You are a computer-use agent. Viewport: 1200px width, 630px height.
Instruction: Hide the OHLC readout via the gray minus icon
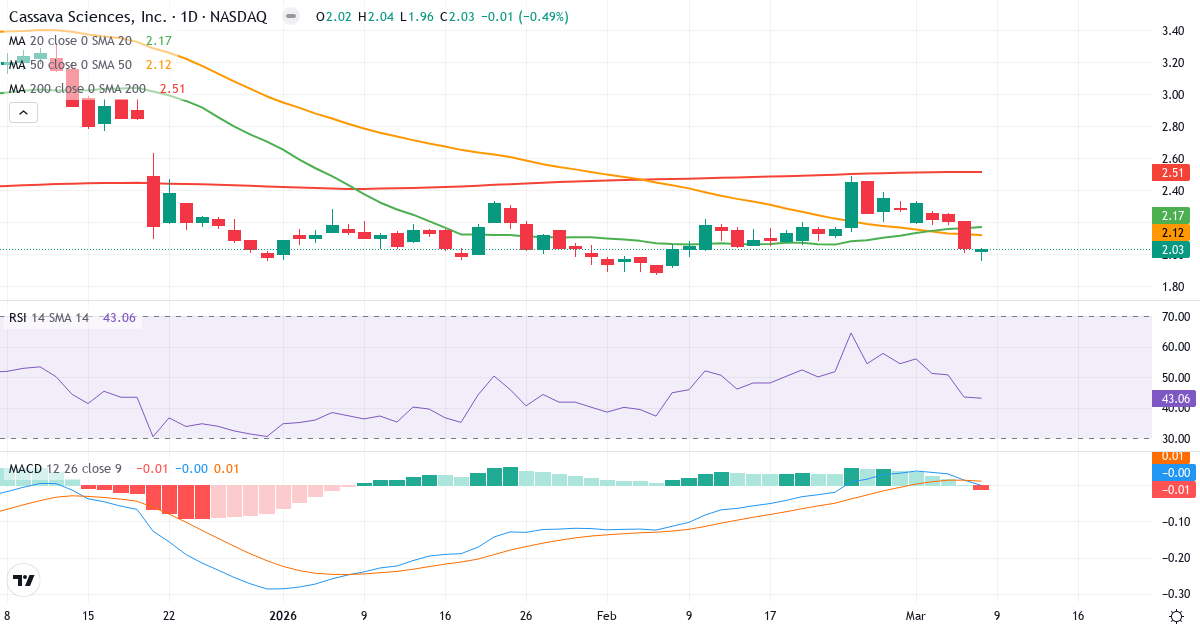pyautogui.click(x=289, y=16)
